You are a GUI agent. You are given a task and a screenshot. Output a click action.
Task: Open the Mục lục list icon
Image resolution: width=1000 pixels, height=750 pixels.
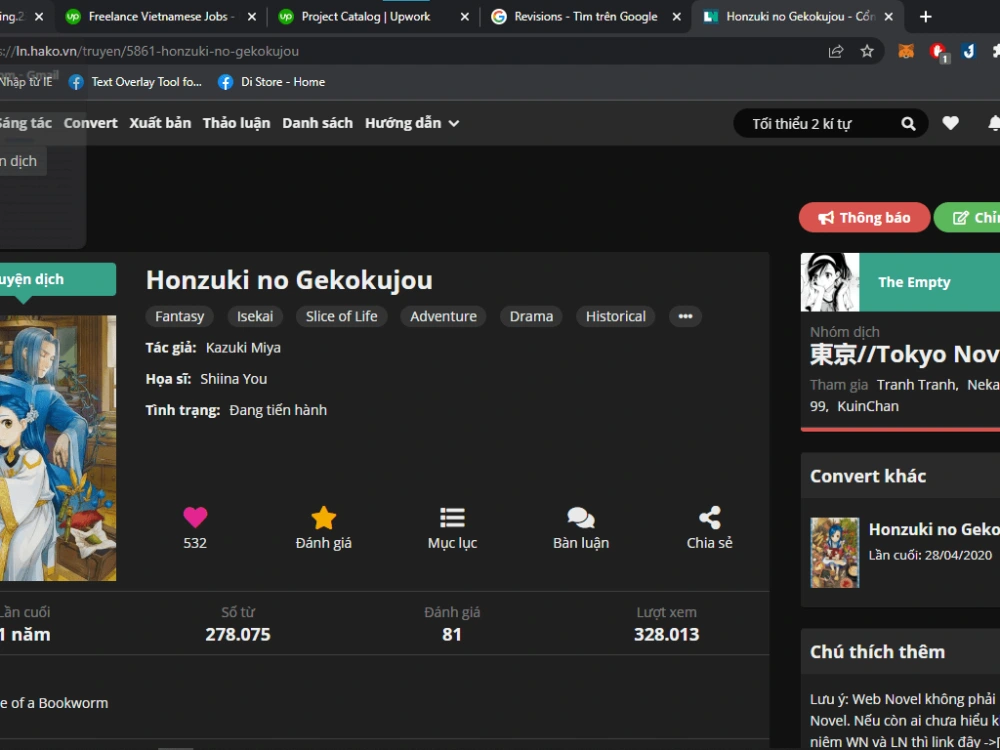click(x=452, y=517)
